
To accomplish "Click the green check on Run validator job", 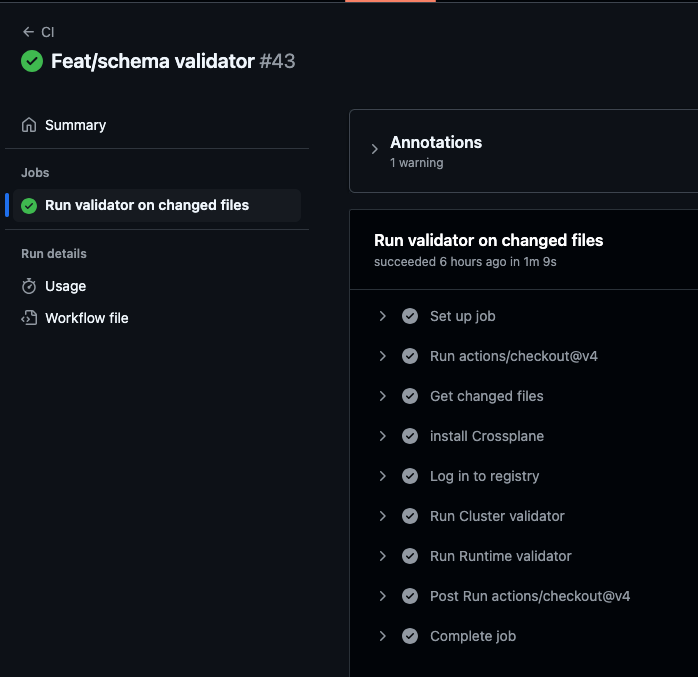I will [29, 206].
